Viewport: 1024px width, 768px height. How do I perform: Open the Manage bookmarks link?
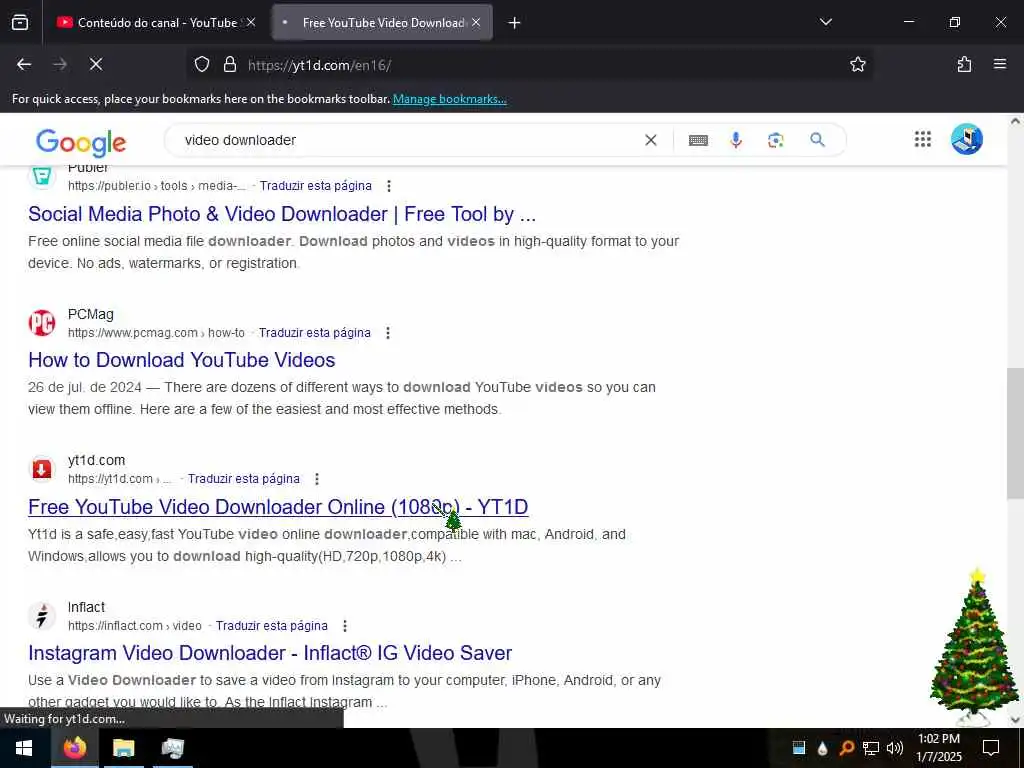pyautogui.click(x=449, y=99)
